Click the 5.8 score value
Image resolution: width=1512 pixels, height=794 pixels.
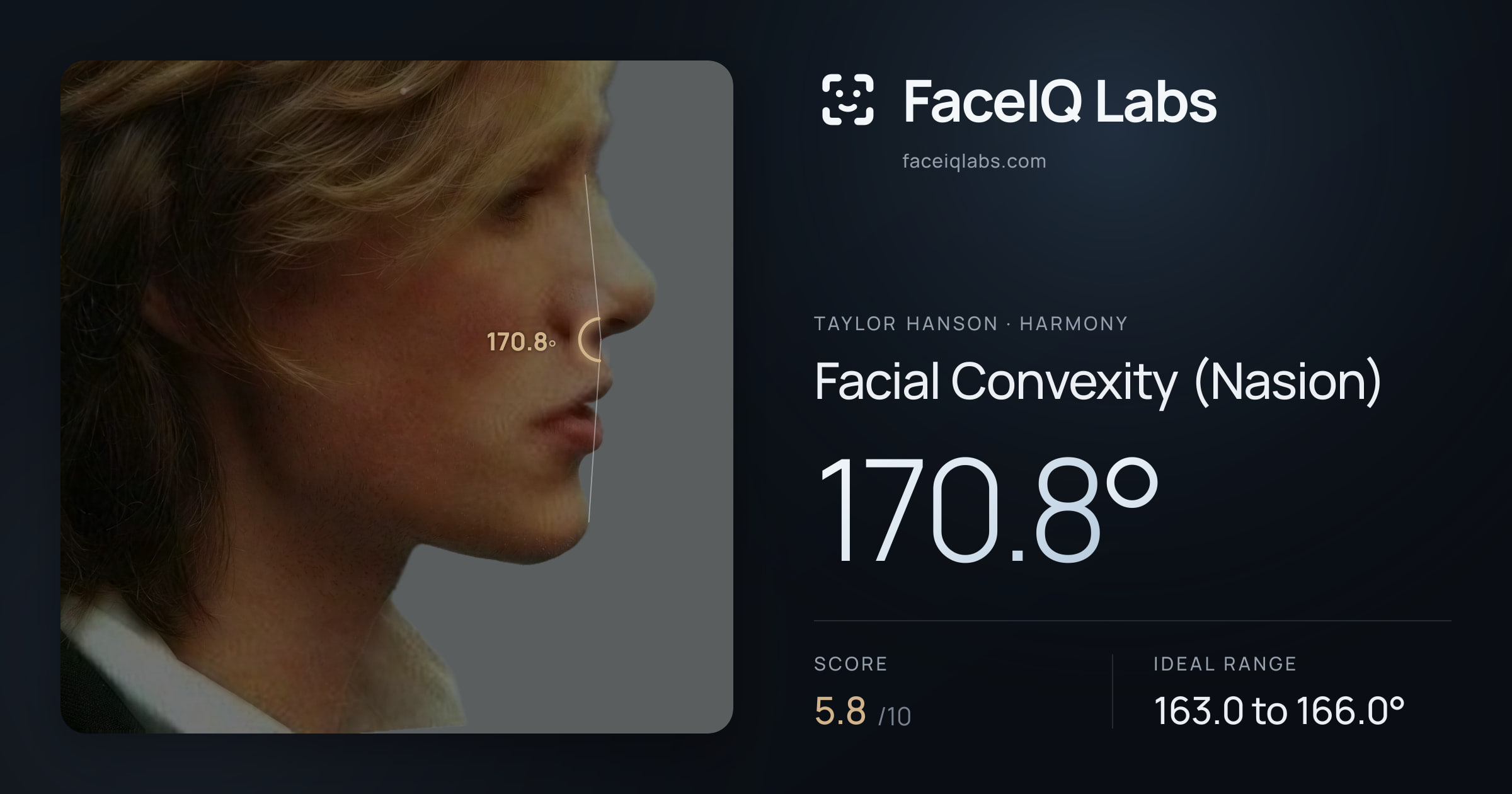(x=840, y=711)
